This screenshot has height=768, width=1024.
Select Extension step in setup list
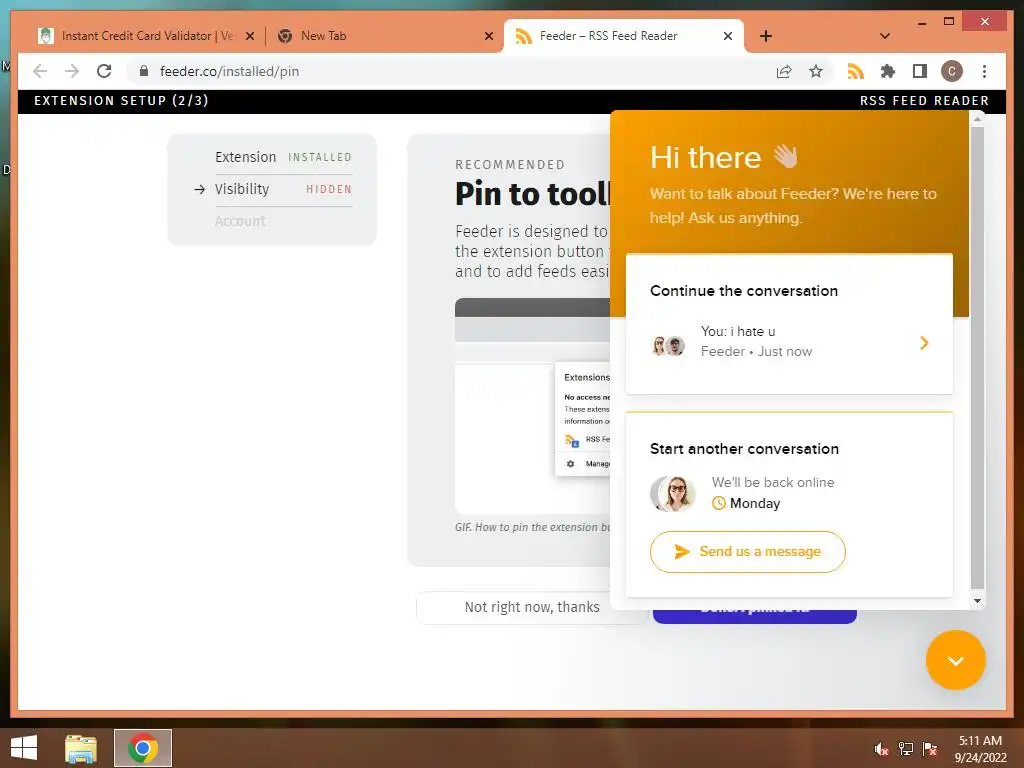283,157
